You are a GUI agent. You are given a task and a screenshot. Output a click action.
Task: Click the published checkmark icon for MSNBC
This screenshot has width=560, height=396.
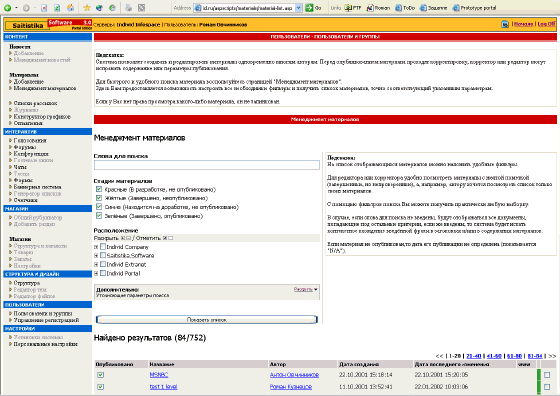pos(101,375)
